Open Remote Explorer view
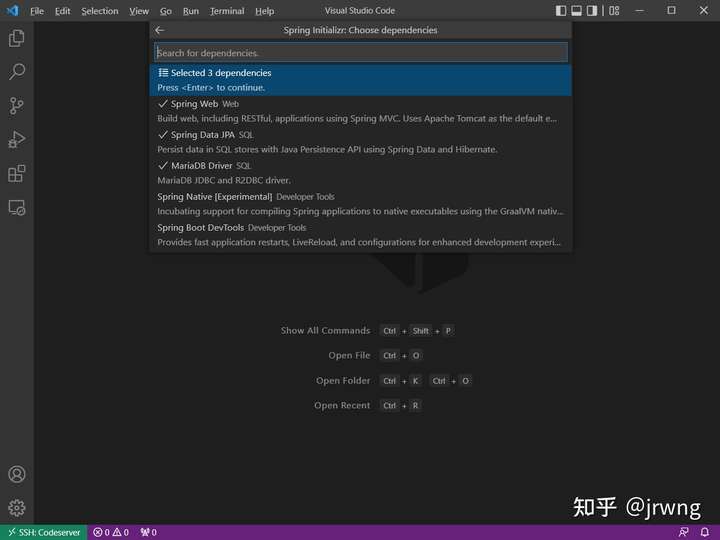Viewport: 720px width, 540px height. coord(17,208)
